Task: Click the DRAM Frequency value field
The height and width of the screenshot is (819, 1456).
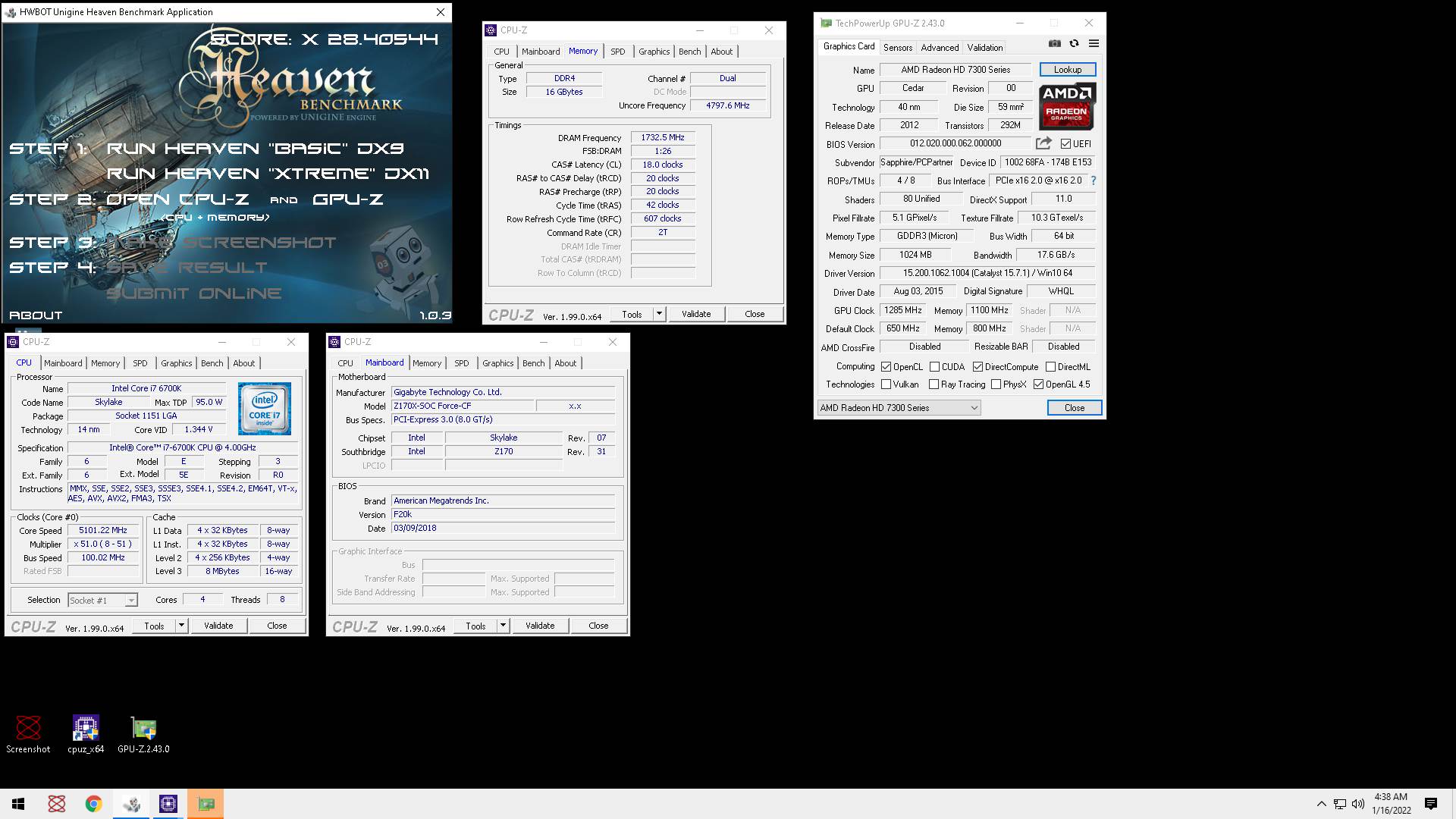Action: click(663, 138)
